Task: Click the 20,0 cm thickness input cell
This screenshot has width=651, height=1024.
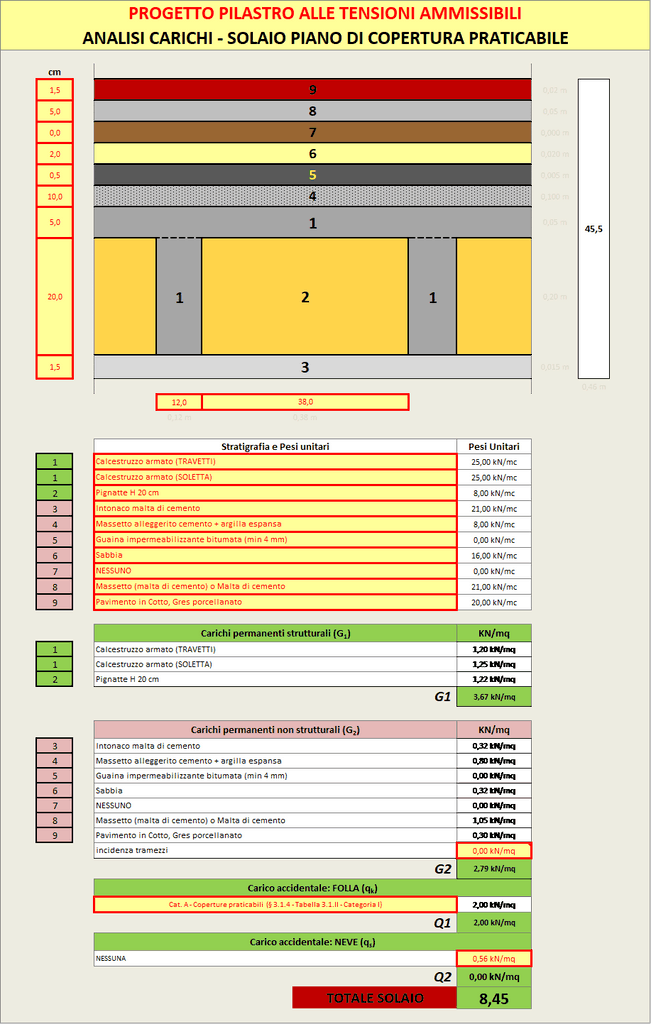Action: click(x=55, y=297)
